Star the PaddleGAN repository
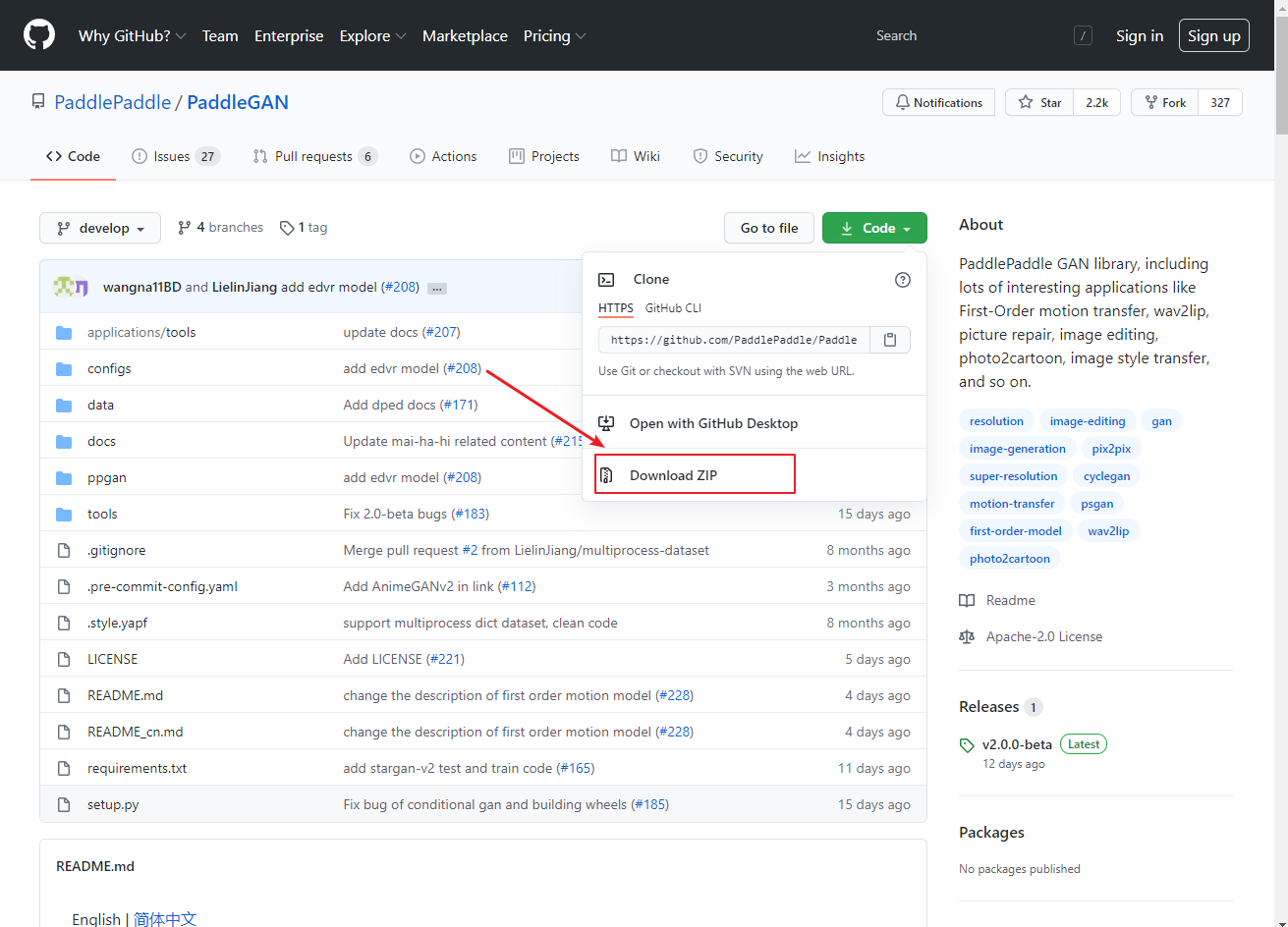The image size is (1288, 927). [x=1038, y=102]
